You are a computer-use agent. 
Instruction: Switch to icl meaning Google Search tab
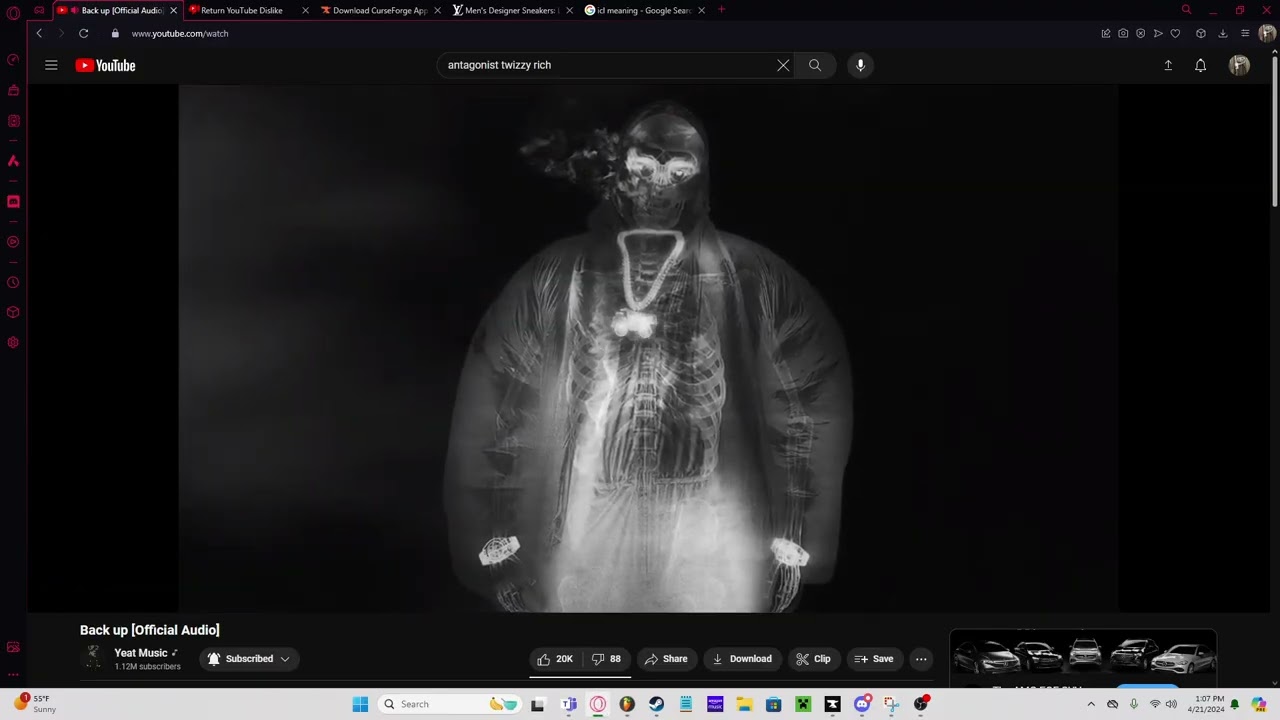pos(644,10)
